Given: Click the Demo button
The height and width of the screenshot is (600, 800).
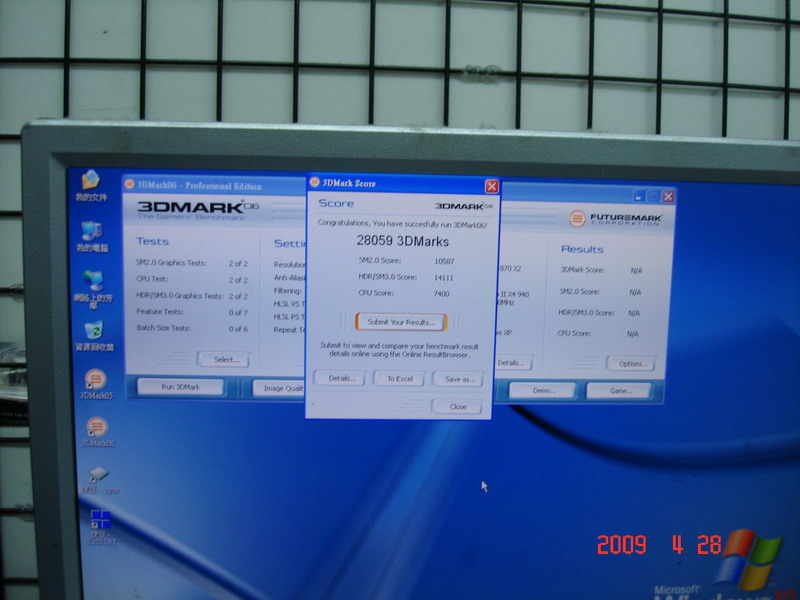Looking at the screenshot, I should [543, 390].
